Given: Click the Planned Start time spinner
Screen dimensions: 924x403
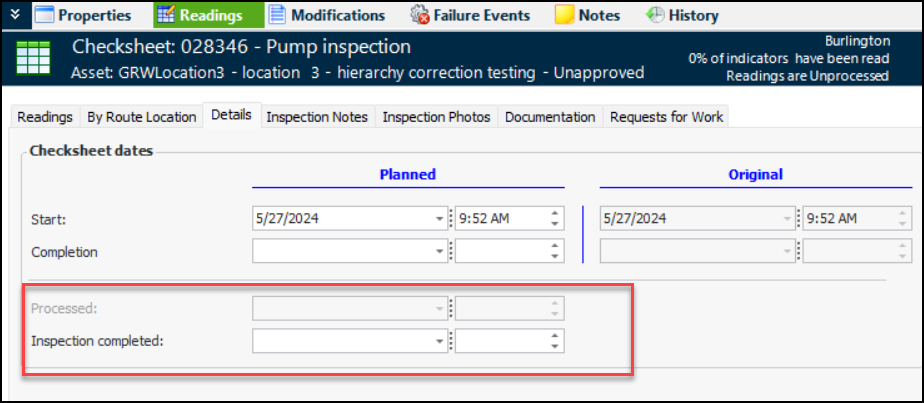Looking at the screenshot, I should 554,219.
